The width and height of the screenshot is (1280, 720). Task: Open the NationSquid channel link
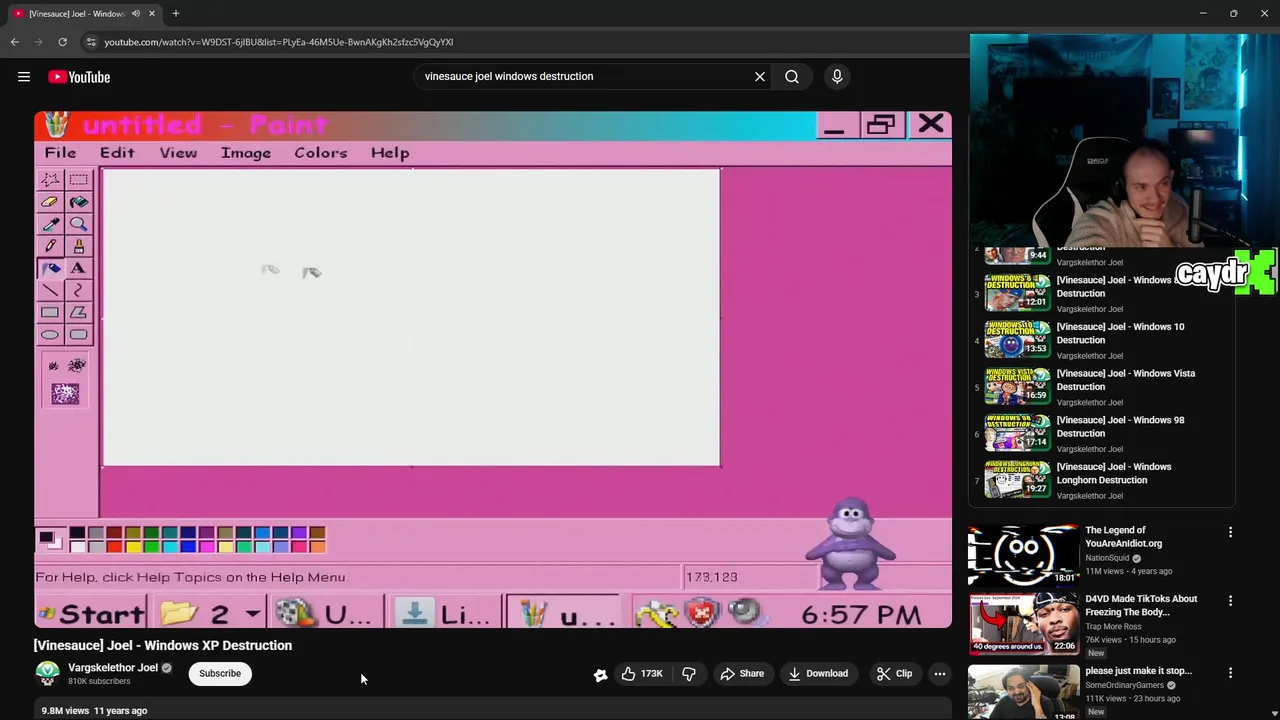tap(1107, 558)
